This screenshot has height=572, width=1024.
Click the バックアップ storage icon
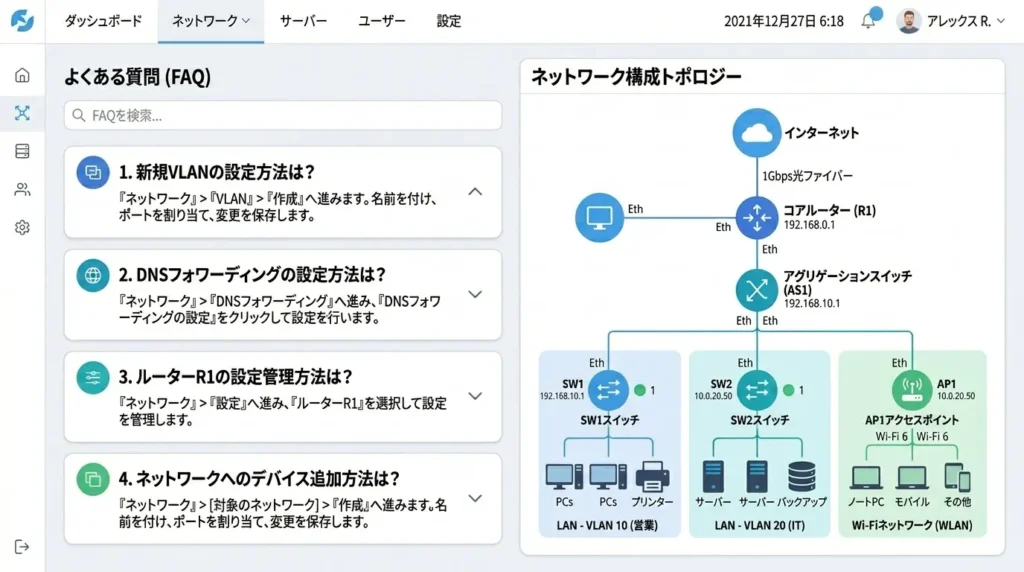click(x=801, y=477)
